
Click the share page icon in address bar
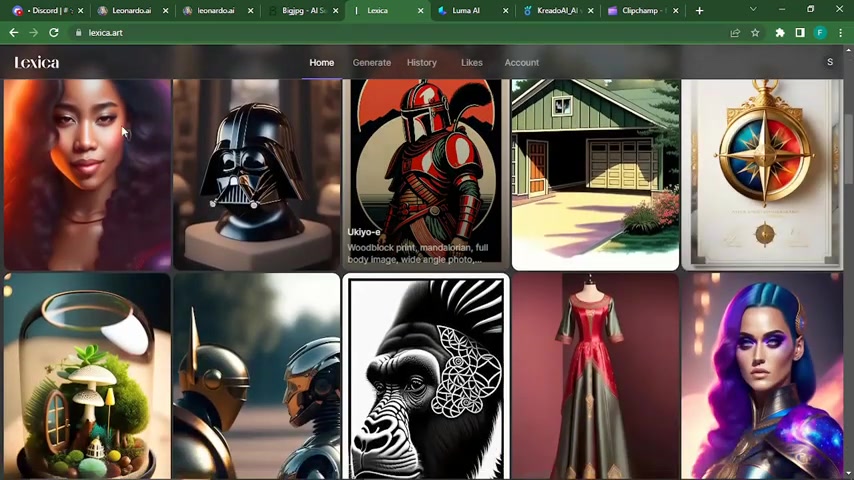click(x=735, y=33)
